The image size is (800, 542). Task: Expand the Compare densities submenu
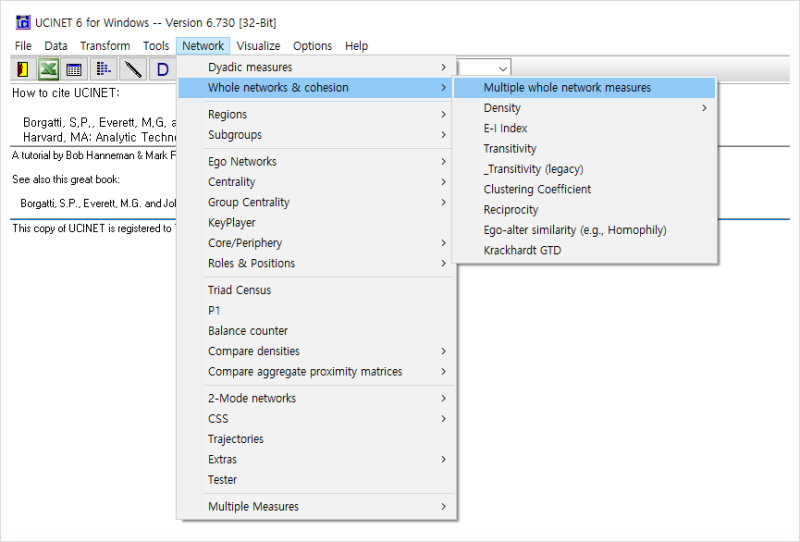click(x=316, y=351)
